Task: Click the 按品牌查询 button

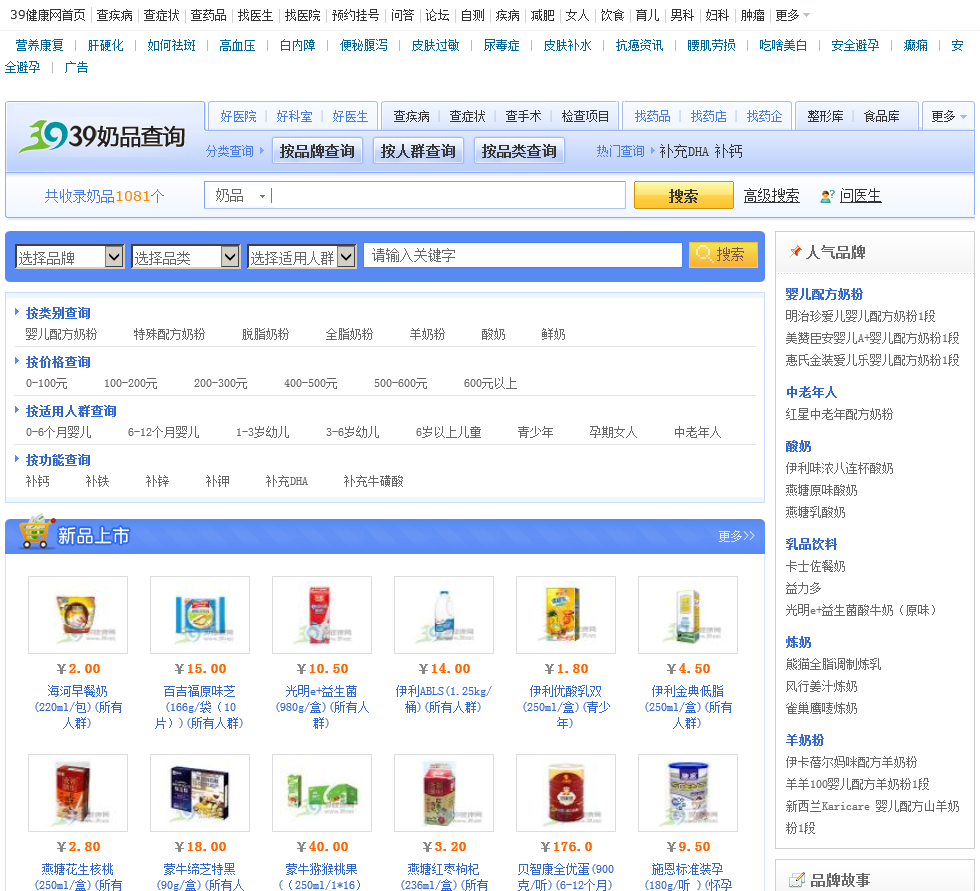Action: (317, 151)
